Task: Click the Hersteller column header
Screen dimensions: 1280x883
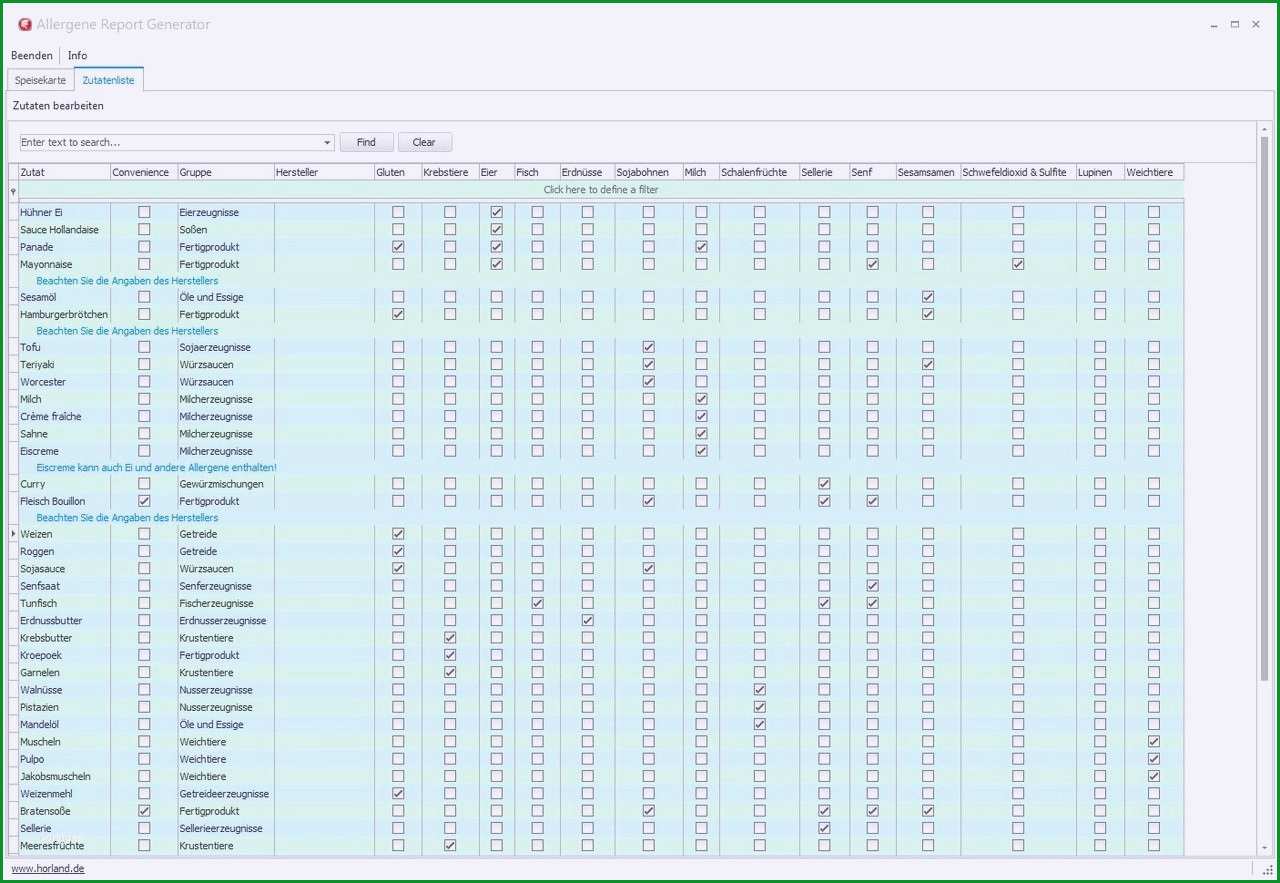Action: 323,172
